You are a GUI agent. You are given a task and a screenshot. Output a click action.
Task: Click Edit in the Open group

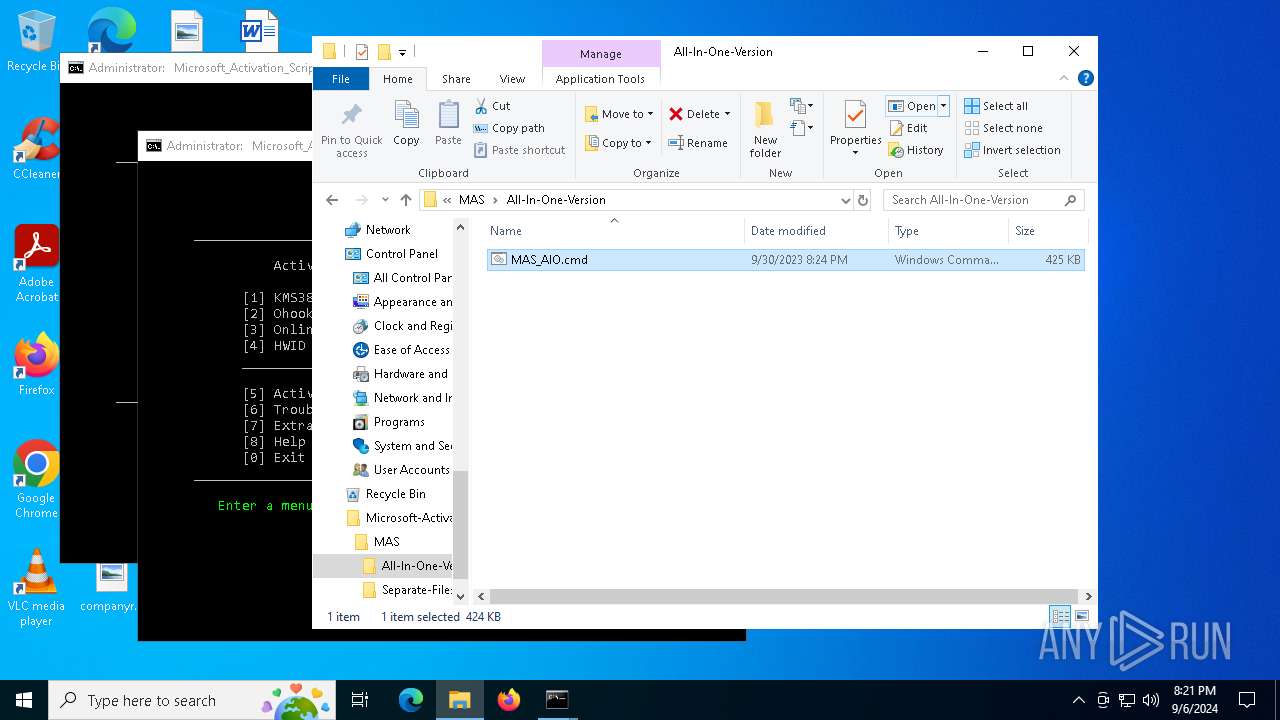(908, 128)
